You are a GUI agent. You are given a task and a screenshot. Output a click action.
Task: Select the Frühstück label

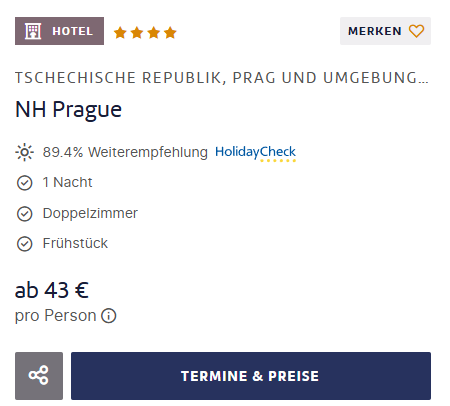coord(75,243)
